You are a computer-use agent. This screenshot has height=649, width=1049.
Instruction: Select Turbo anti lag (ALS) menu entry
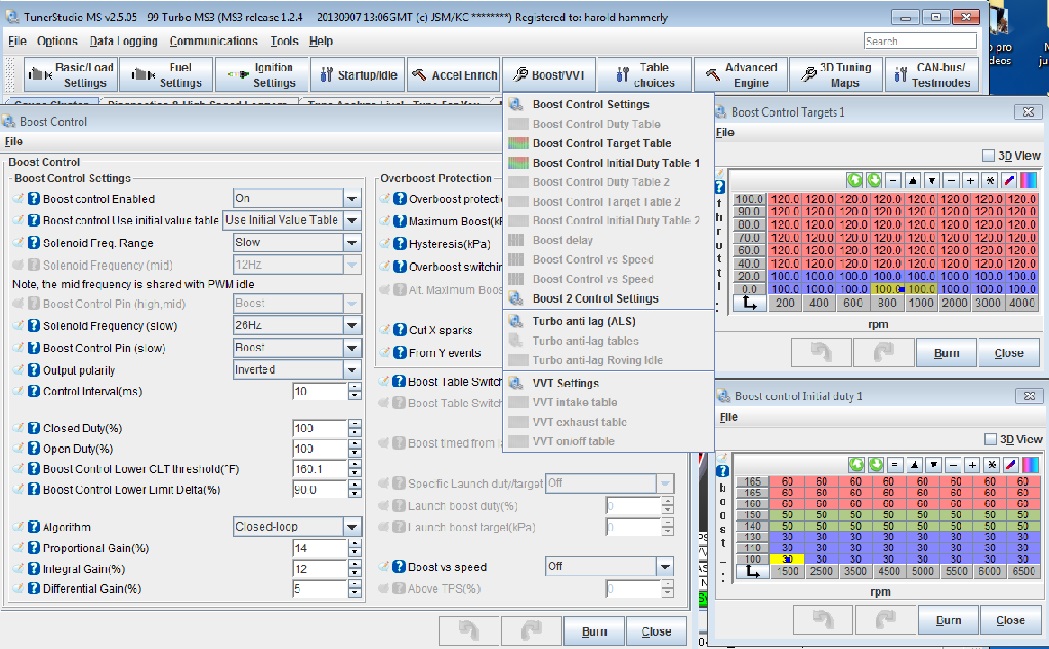point(584,322)
